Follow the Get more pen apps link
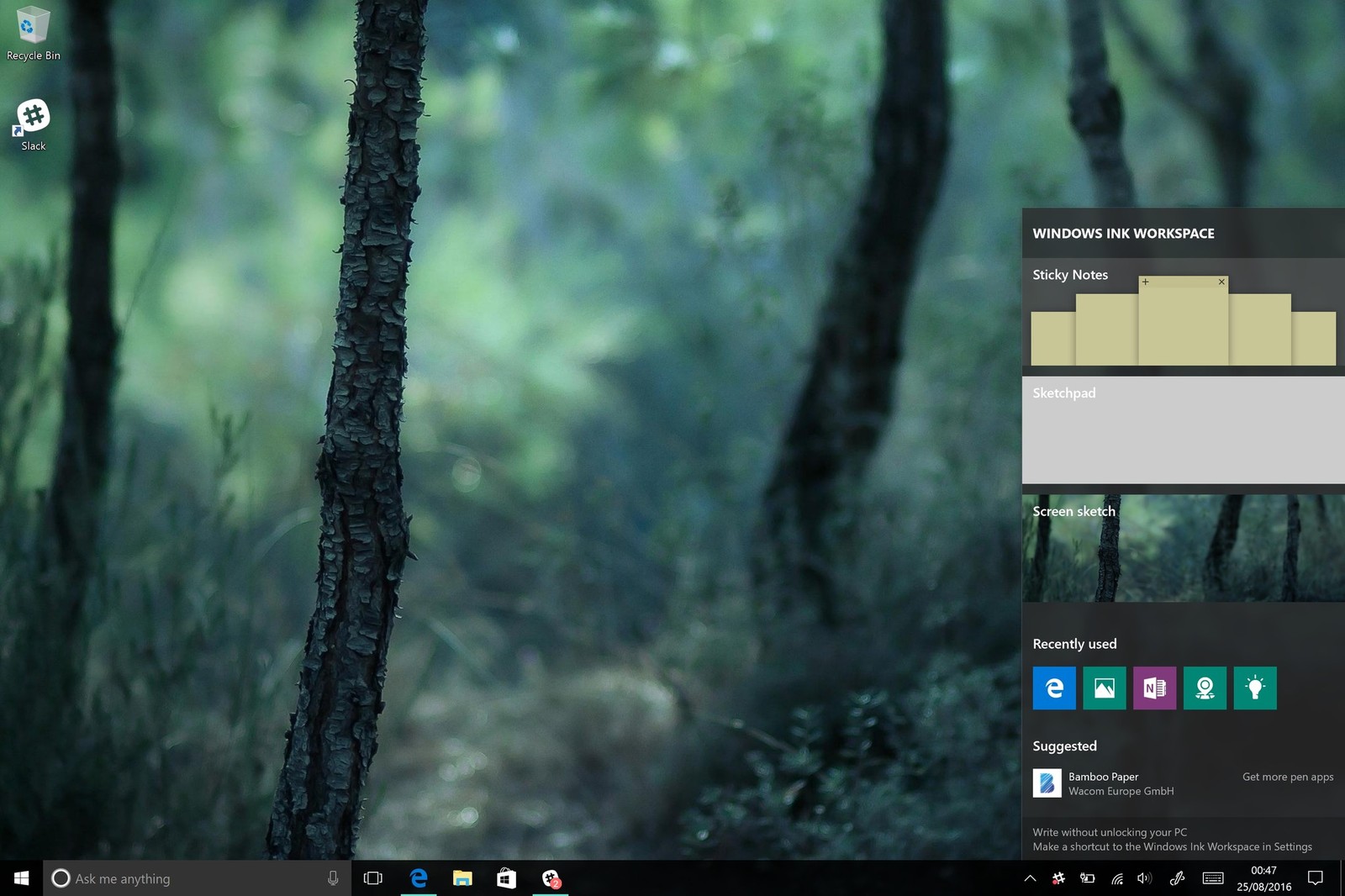This screenshot has height=896, width=1345. [1287, 777]
